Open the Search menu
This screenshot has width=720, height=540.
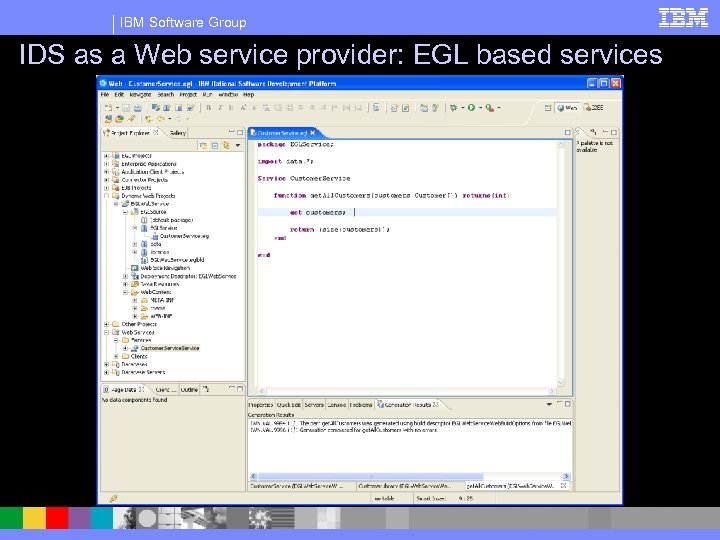point(166,95)
